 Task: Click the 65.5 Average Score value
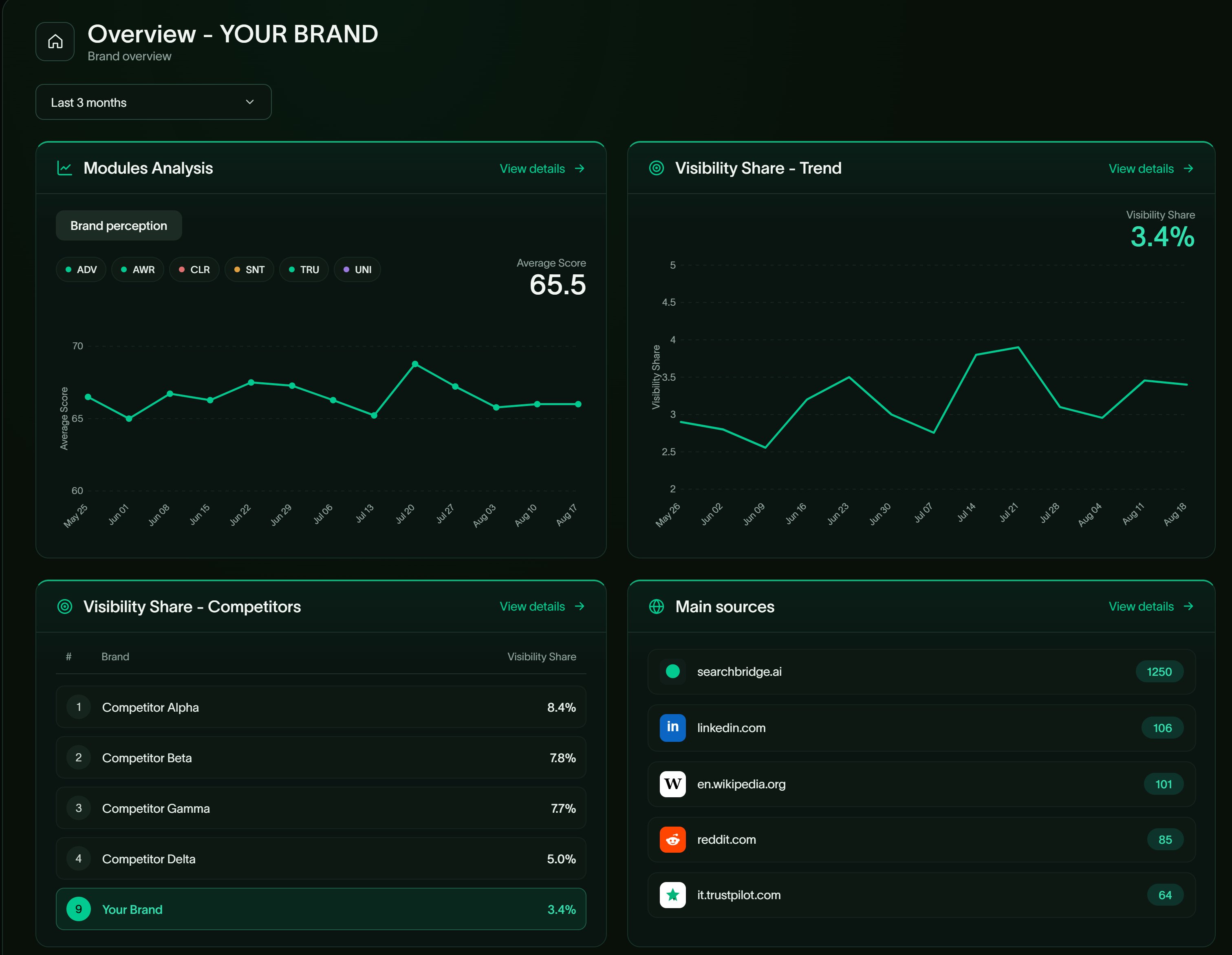[x=558, y=285]
